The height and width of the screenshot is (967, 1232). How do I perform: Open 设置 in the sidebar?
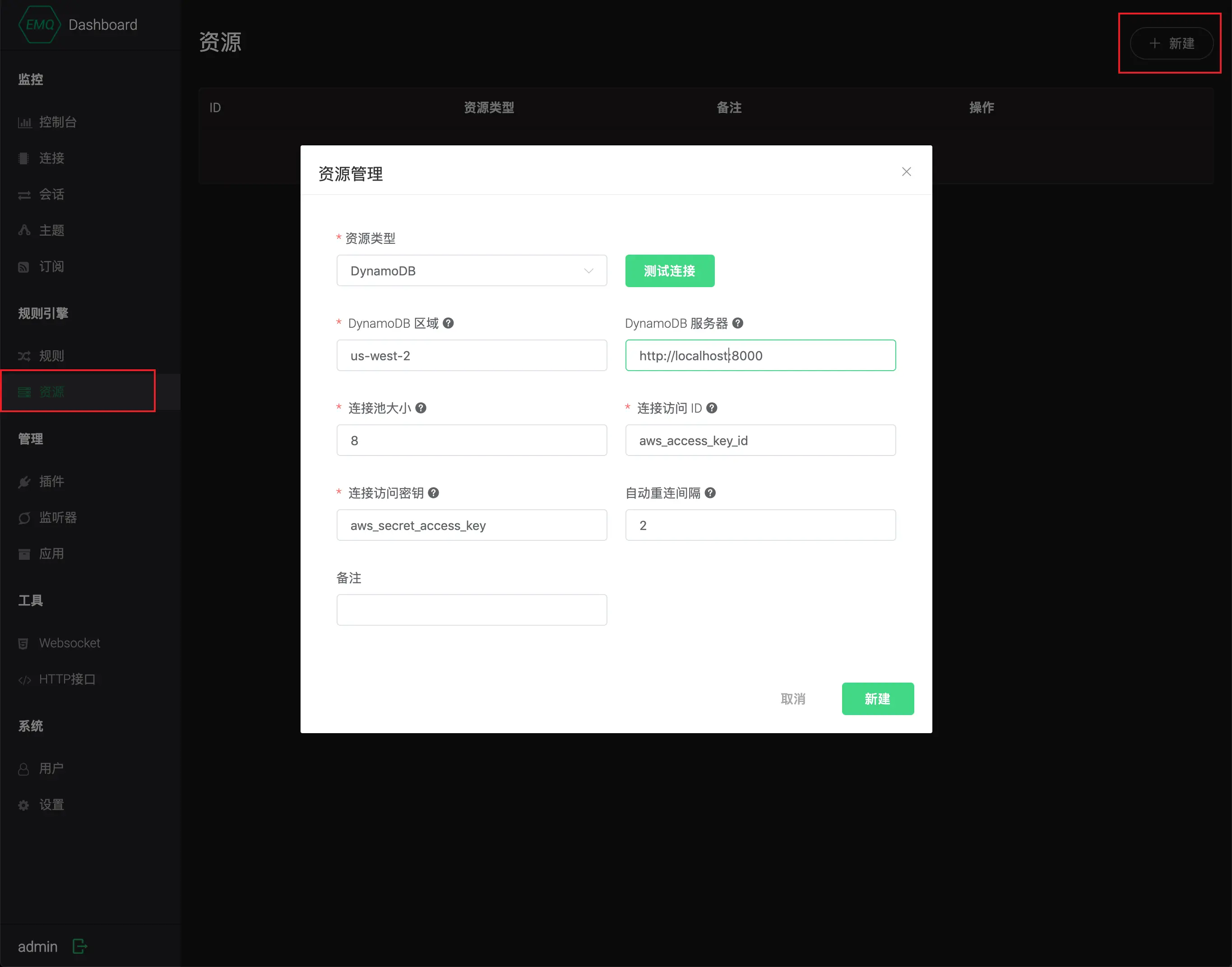coord(51,804)
